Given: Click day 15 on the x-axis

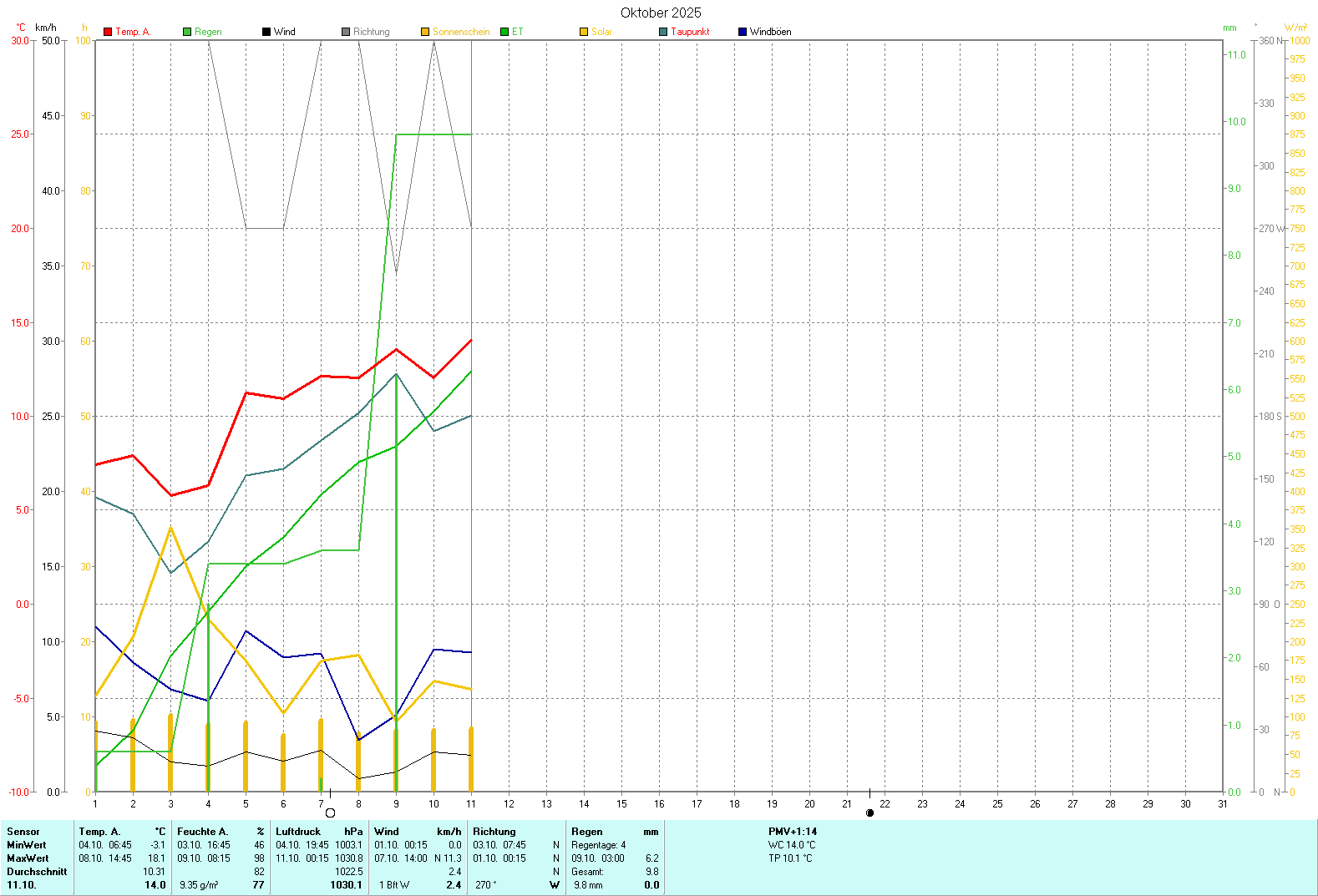Looking at the screenshot, I should click(x=621, y=804).
